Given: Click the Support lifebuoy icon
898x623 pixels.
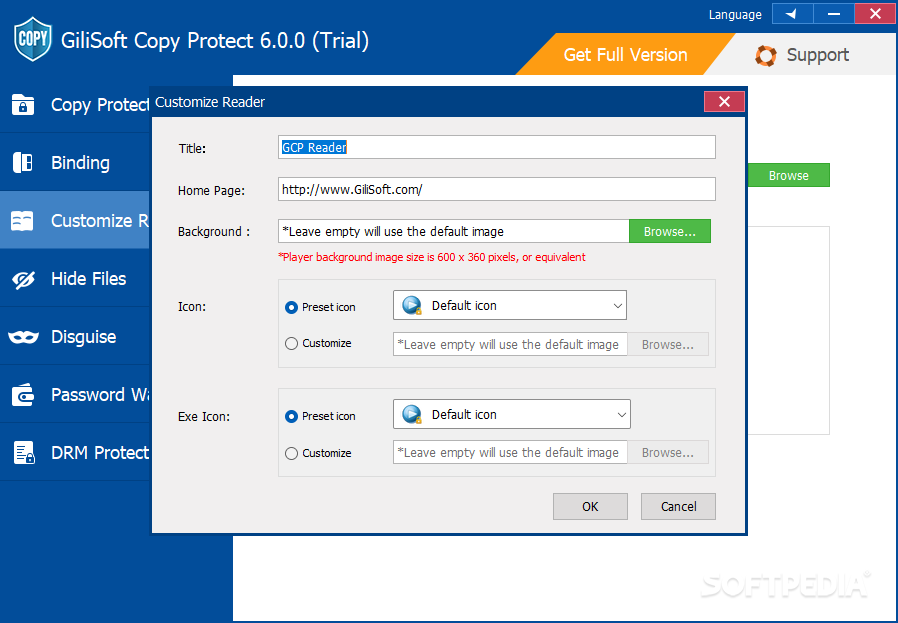Looking at the screenshot, I should tap(766, 56).
